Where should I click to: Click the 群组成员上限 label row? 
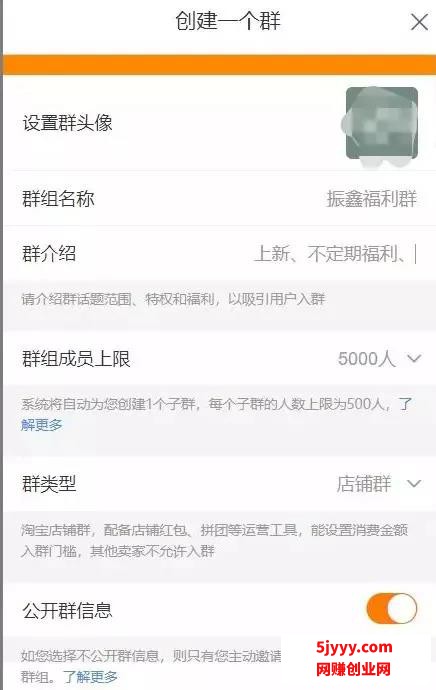[x=219, y=359]
